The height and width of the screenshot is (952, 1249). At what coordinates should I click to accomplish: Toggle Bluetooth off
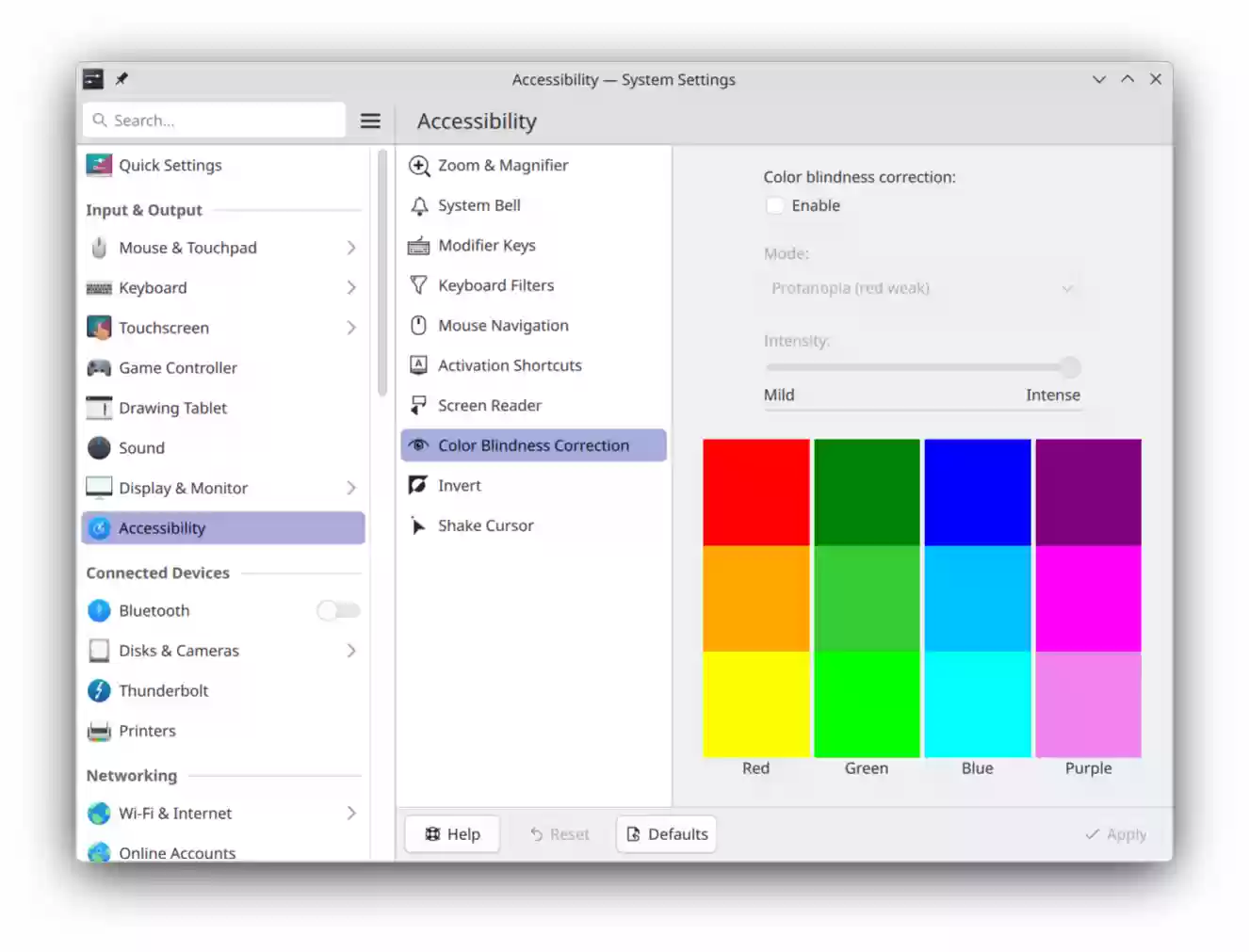coord(338,610)
